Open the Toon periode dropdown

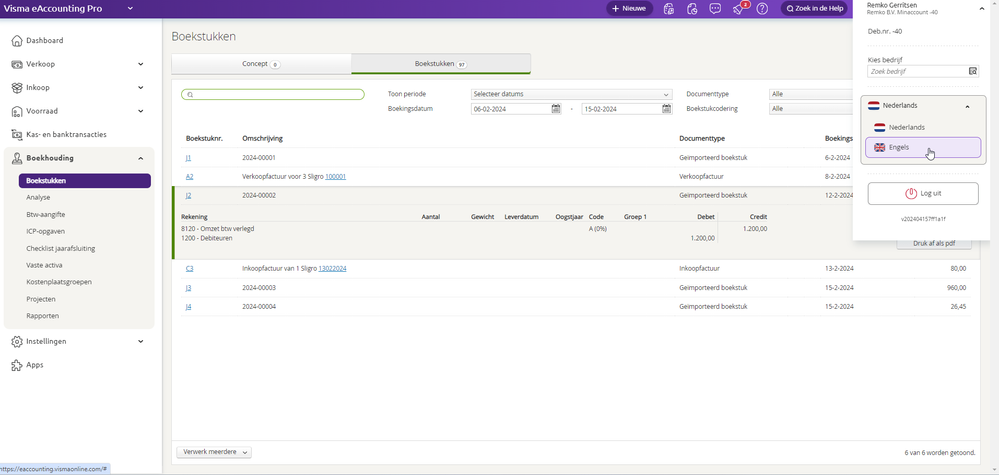(x=571, y=94)
